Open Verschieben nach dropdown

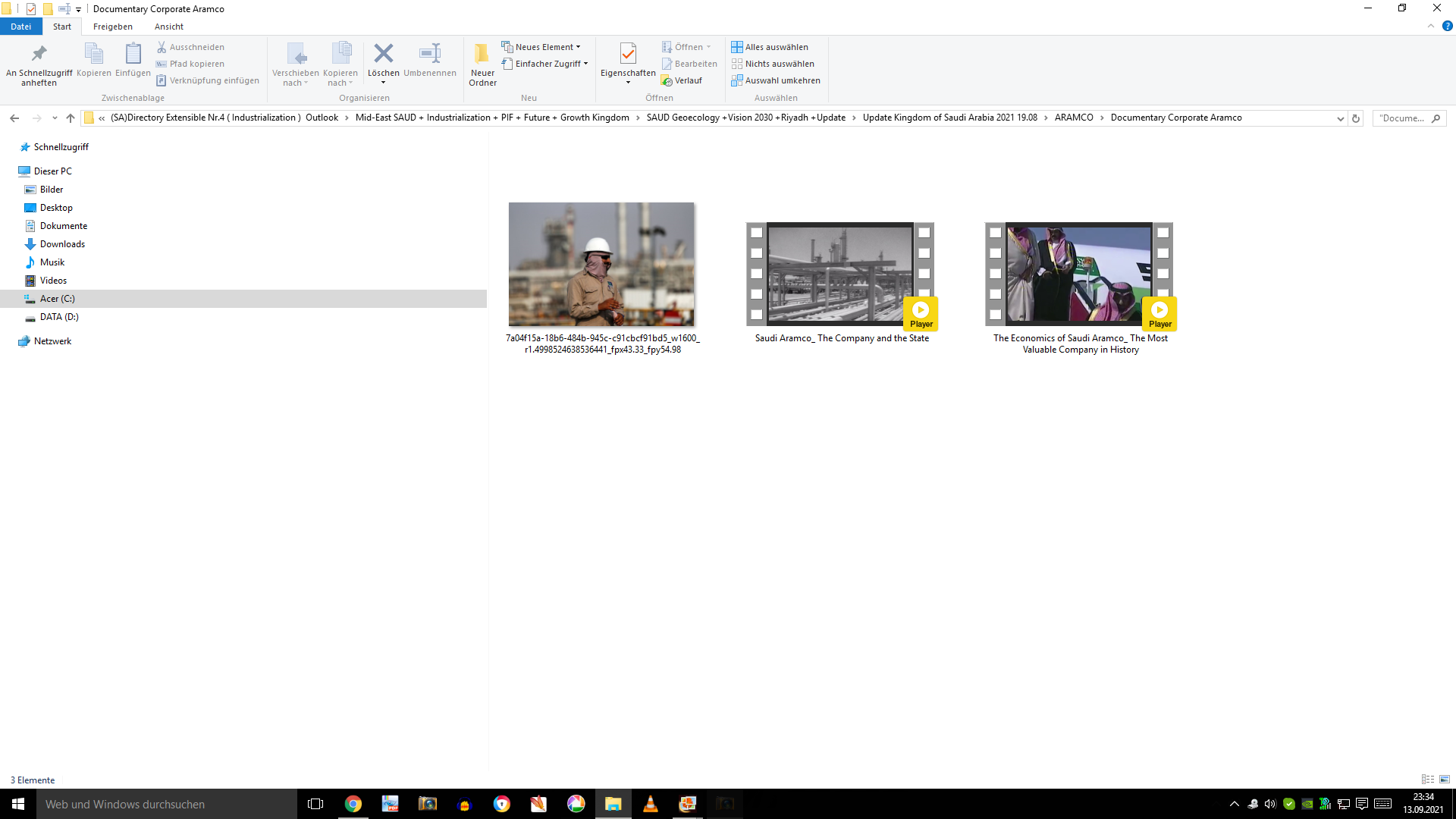295,64
